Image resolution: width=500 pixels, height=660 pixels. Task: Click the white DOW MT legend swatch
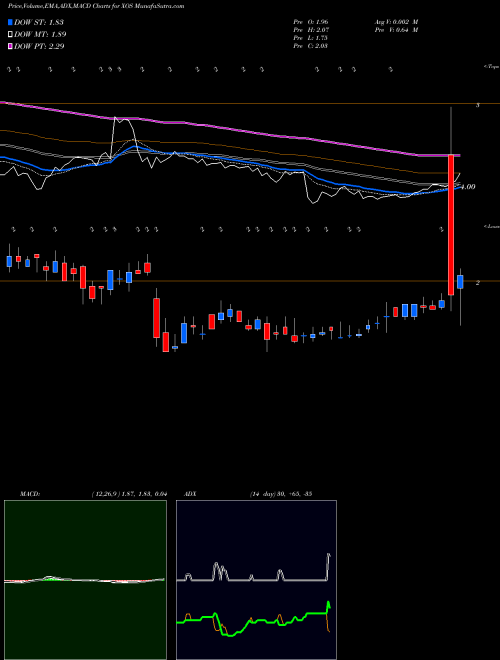[10, 34]
